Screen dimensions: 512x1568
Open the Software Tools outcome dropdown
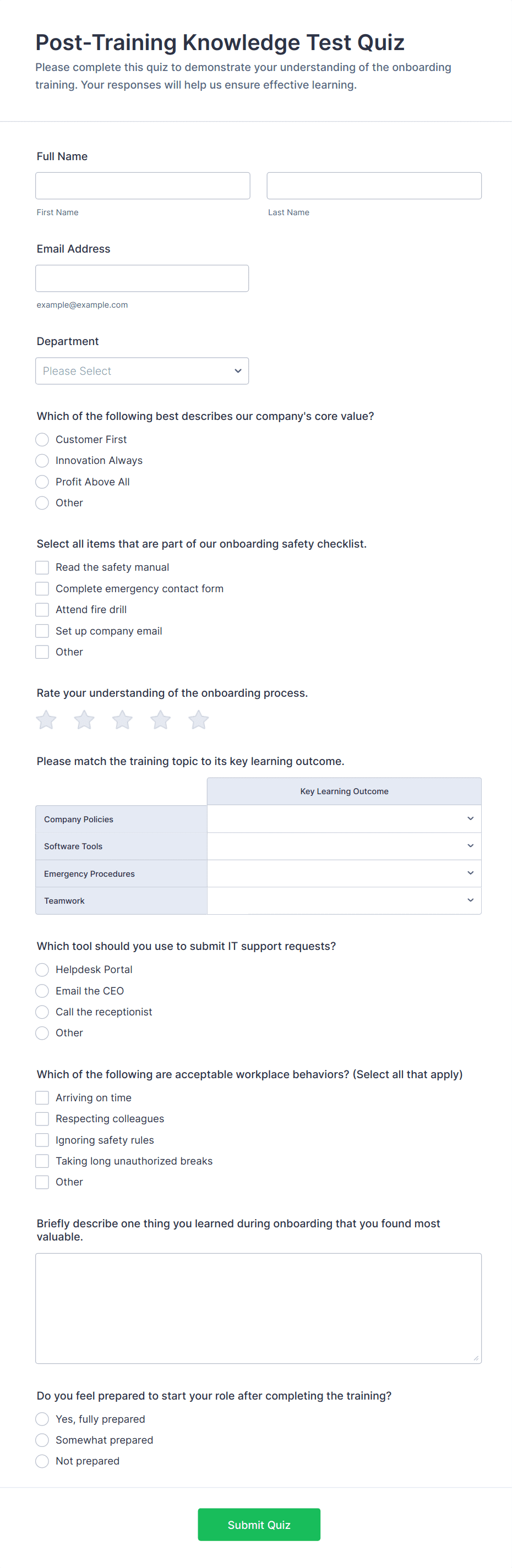[344, 846]
